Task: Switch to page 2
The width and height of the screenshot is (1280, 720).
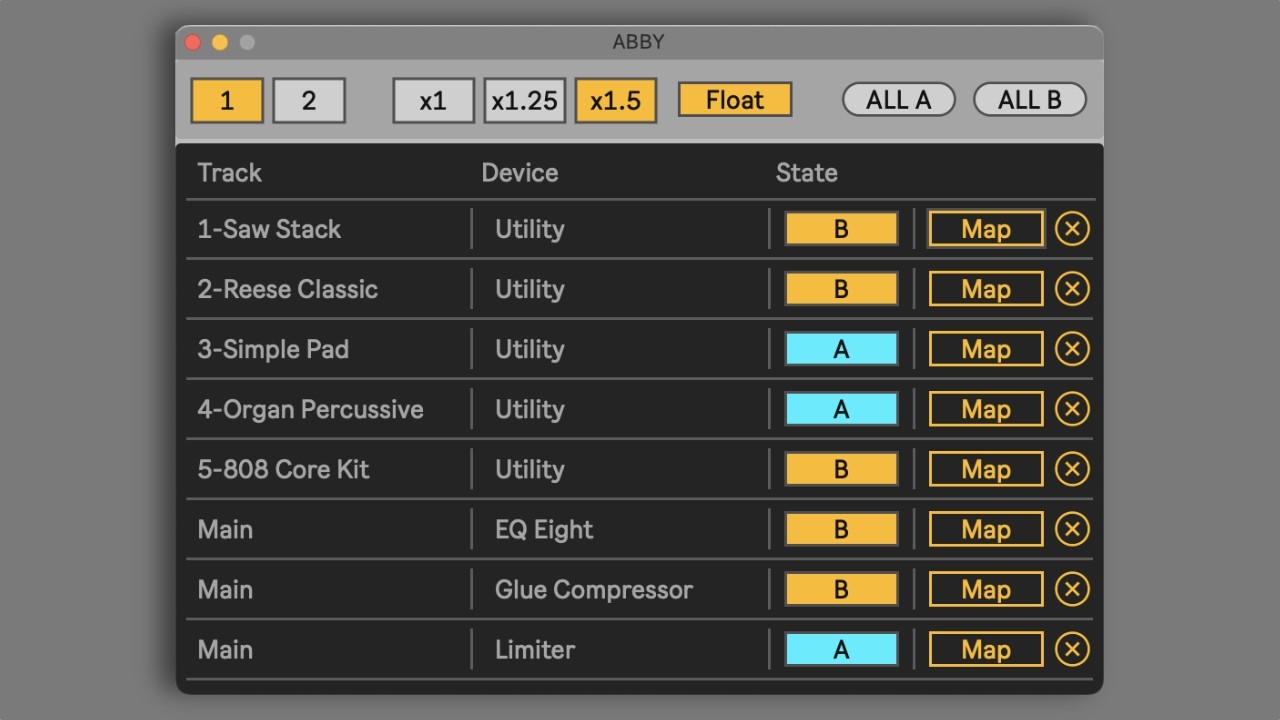Action: (309, 100)
